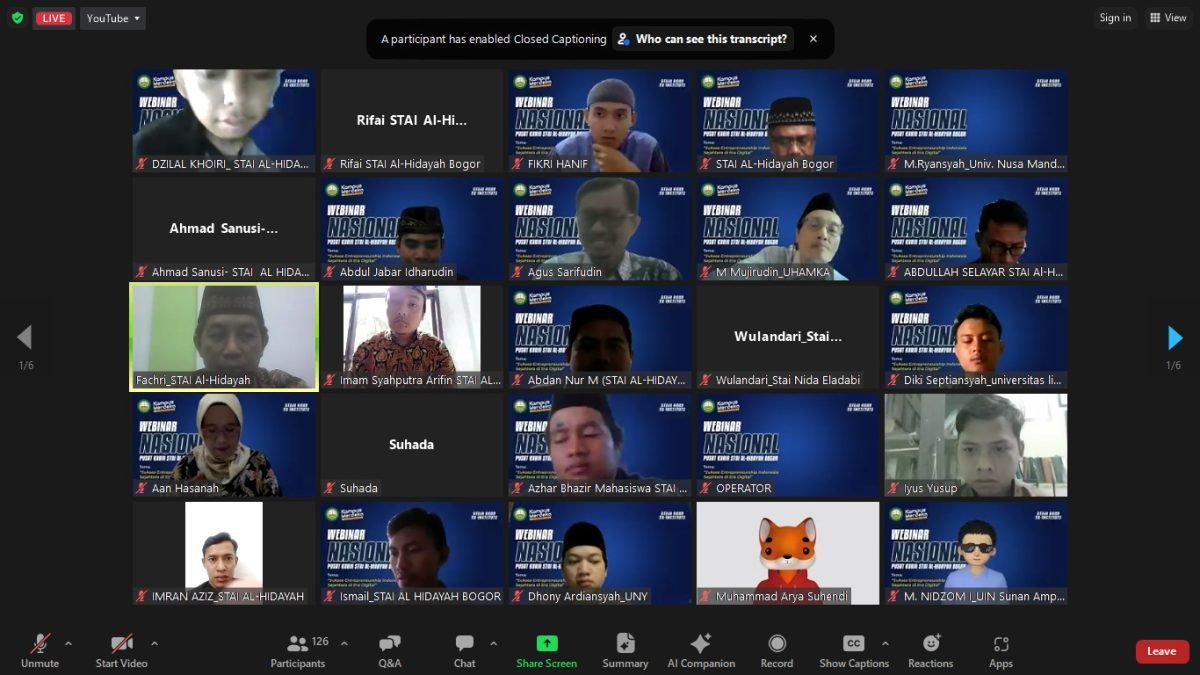View the Participants list
The width and height of the screenshot is (1200, 675).
click(297, 650)
